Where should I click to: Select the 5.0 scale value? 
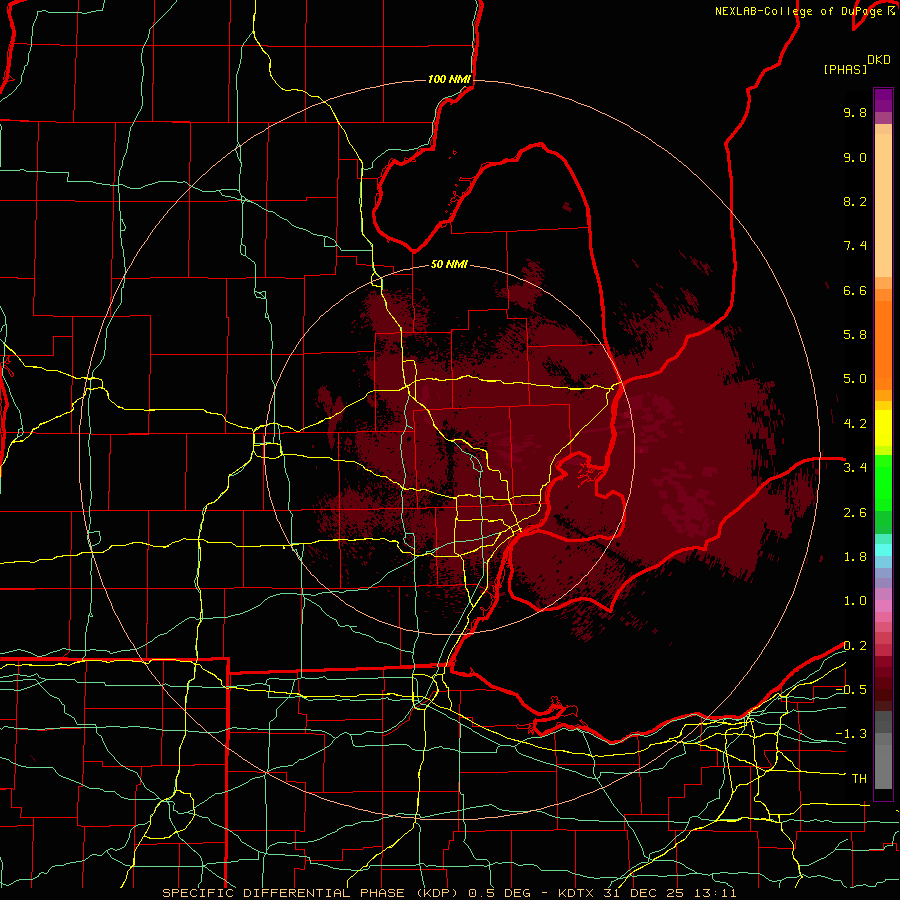pos(855,379)
